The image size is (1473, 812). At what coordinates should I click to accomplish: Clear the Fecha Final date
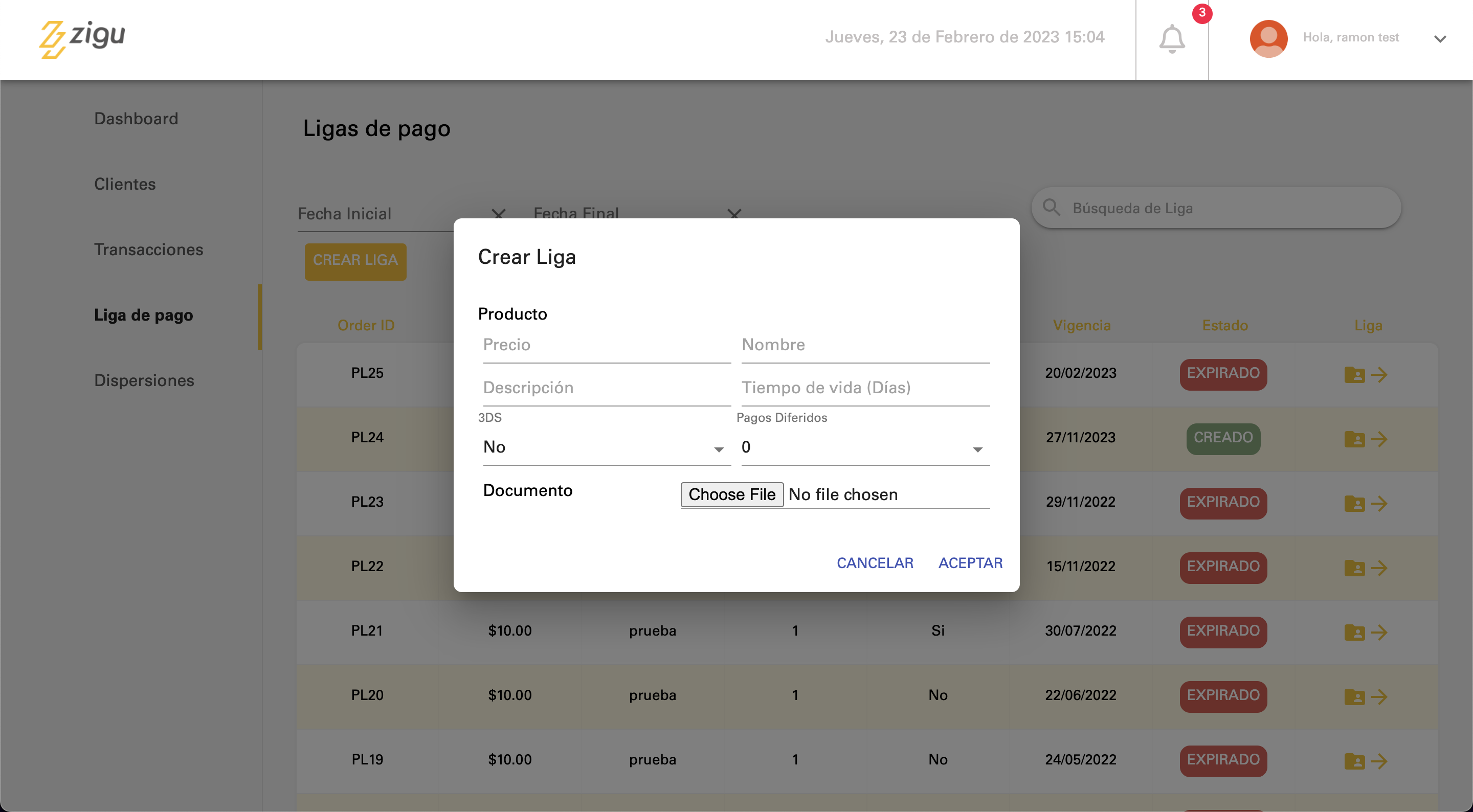pyautogui.click(x=733, y=214)
